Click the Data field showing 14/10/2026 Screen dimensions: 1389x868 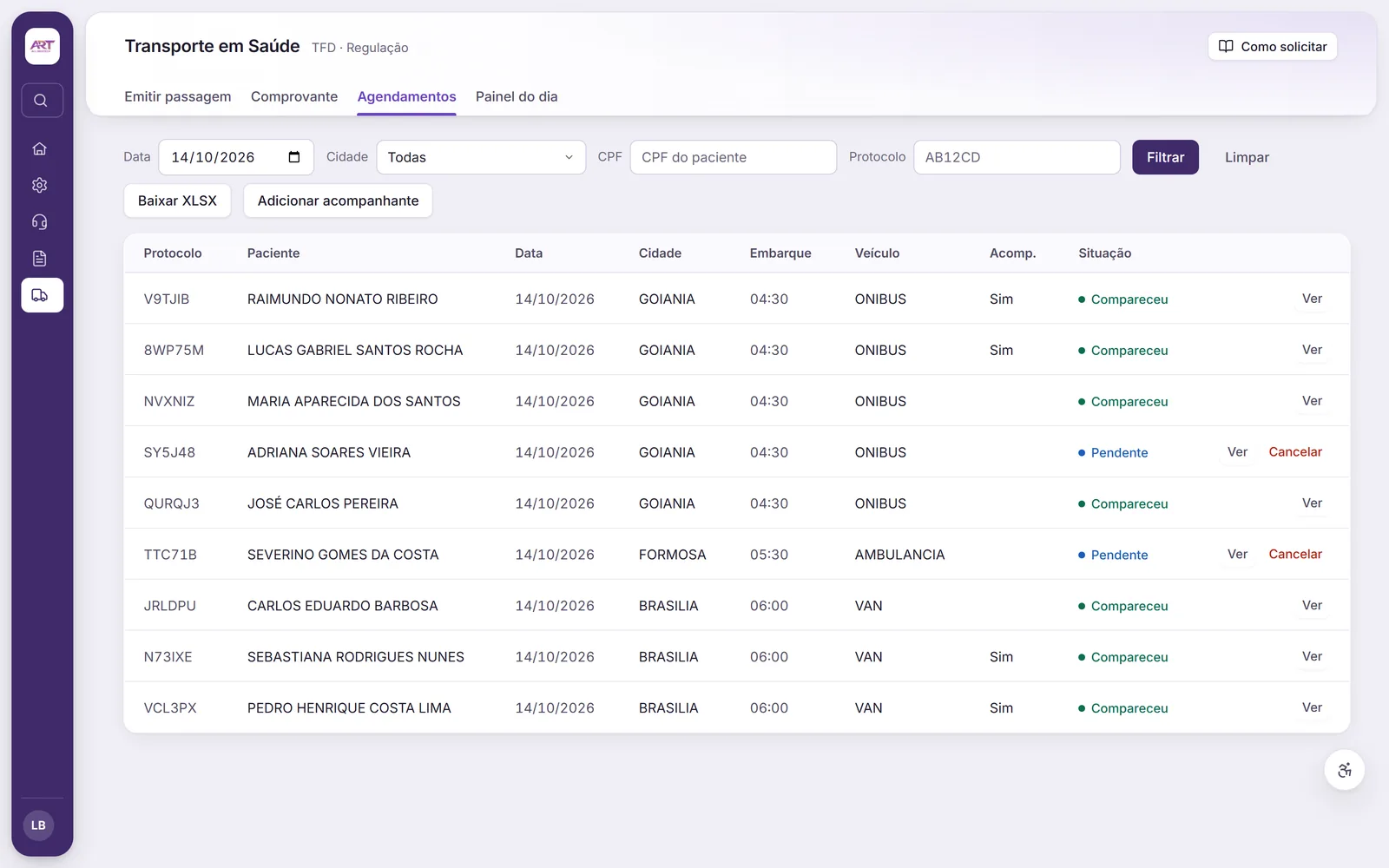[236, 157]
